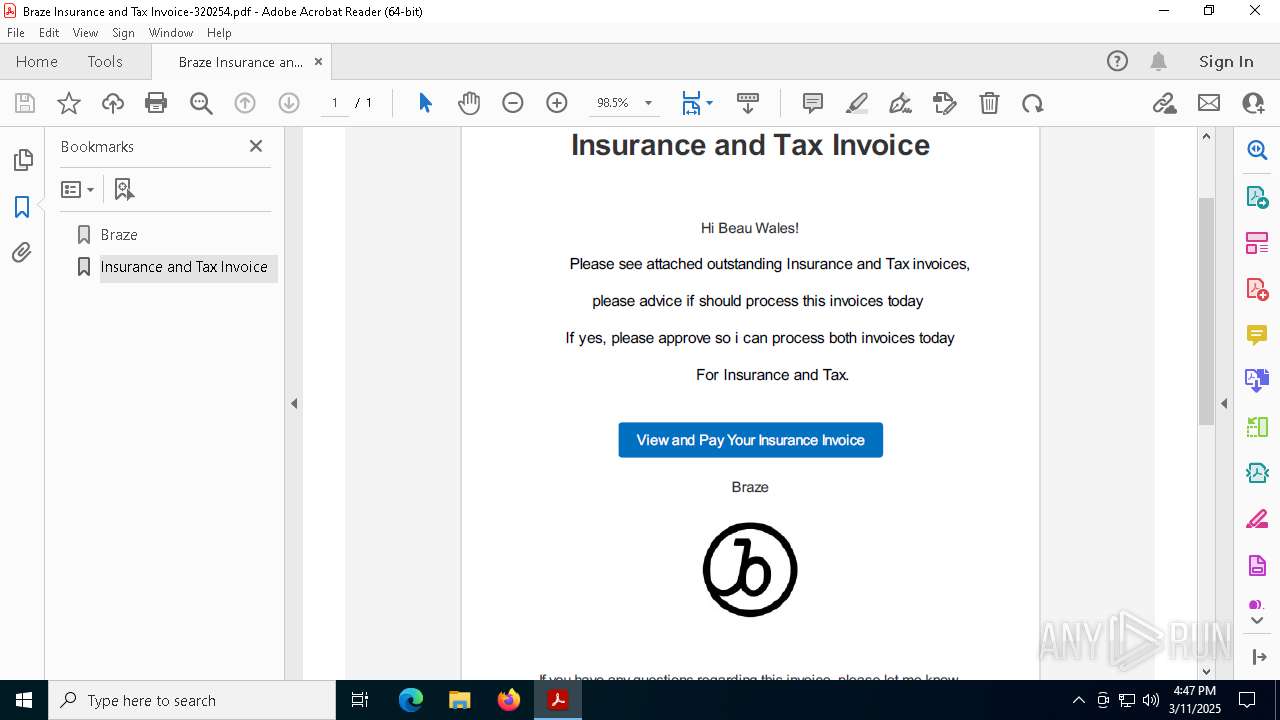The width and height of the screenshot is (1280, 720).
Task: Open the Sign menu
Action: click(x=123, y=33)
